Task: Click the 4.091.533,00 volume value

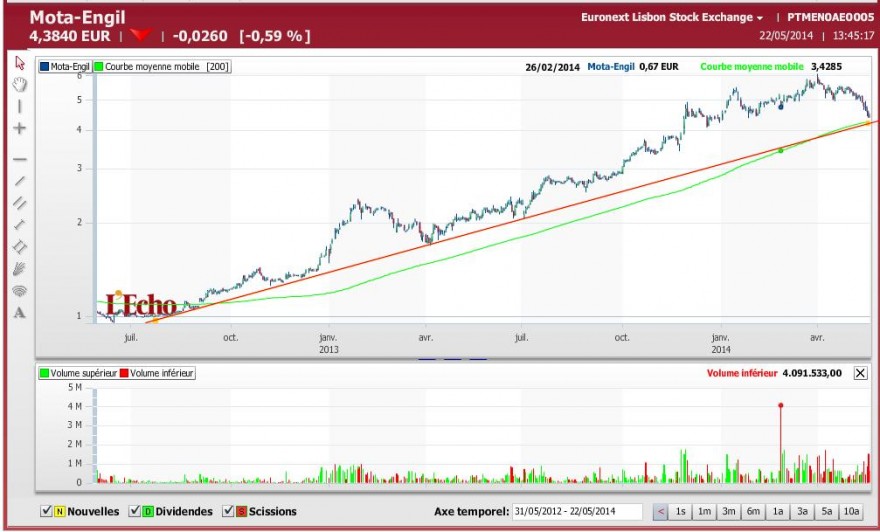Action: tap(812, 373)
